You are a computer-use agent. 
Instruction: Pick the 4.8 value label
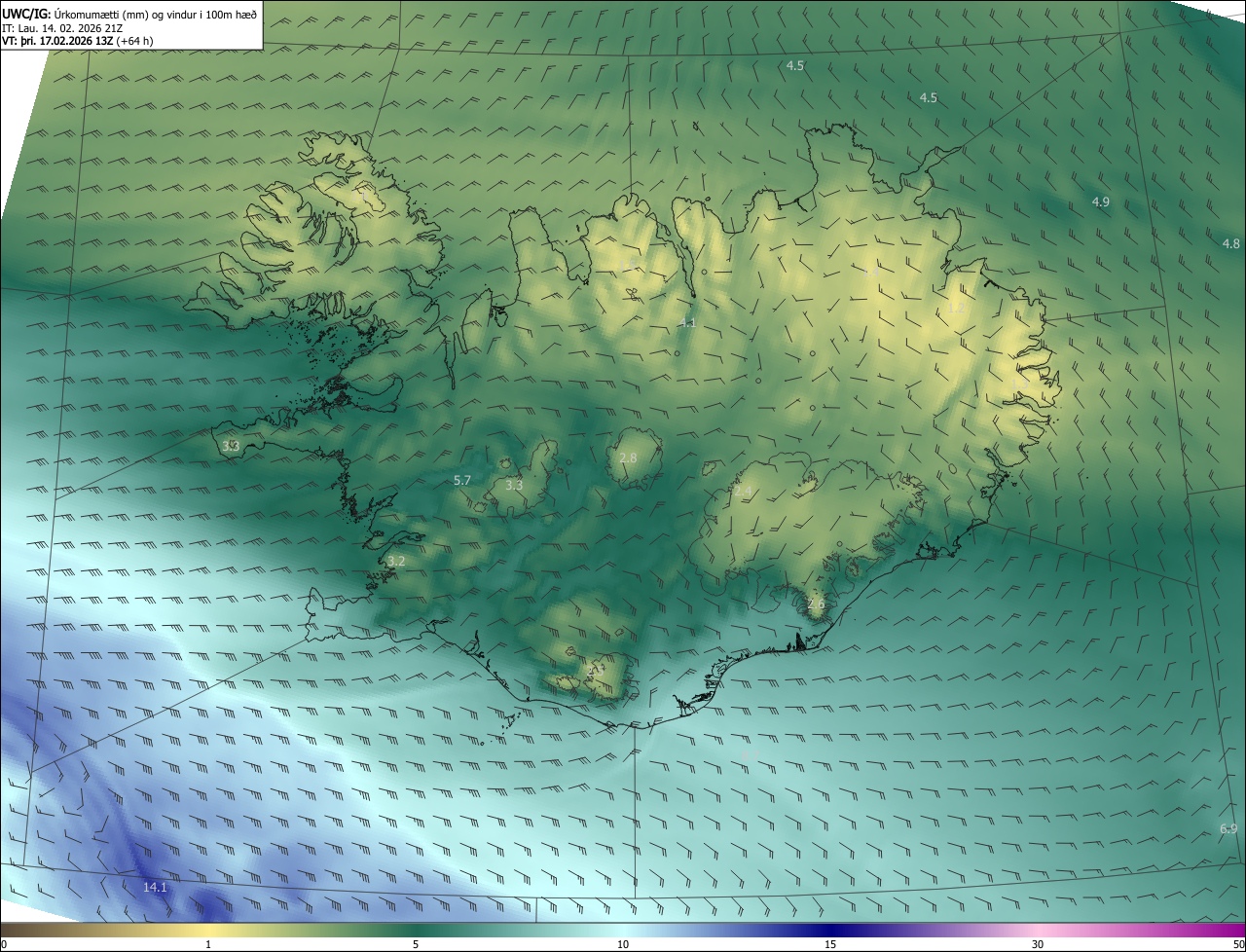point(1231,243)
